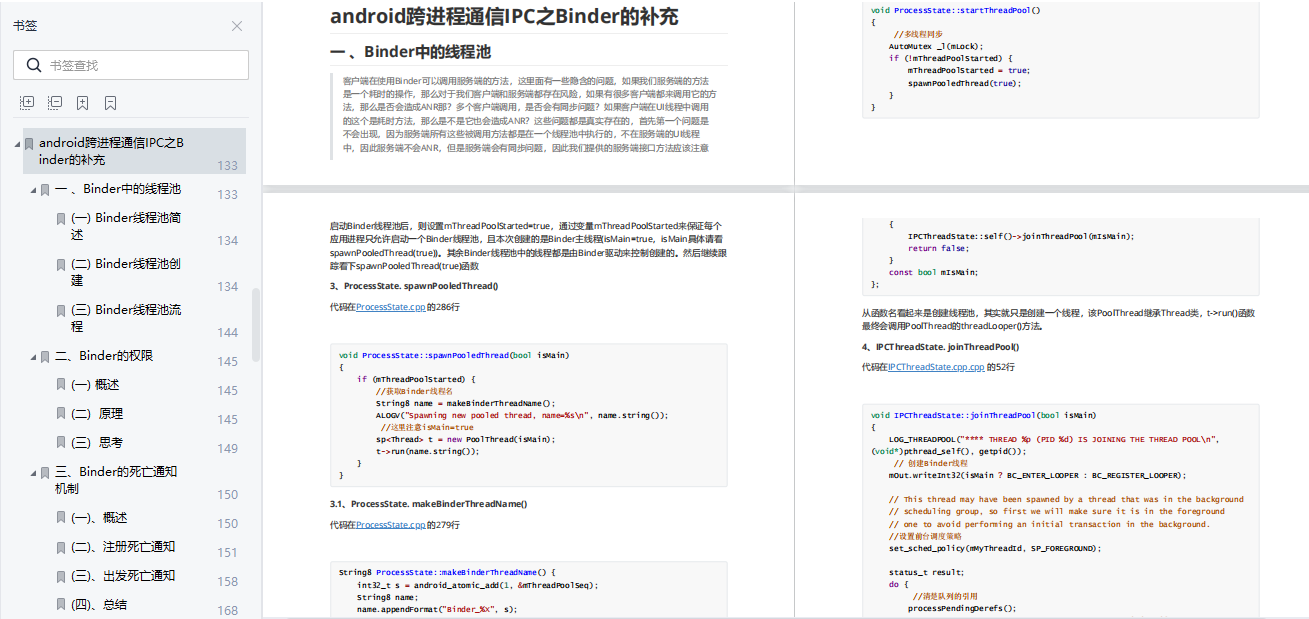Collapse the 二、Binder的权限 node arrow

pos(32,356)
